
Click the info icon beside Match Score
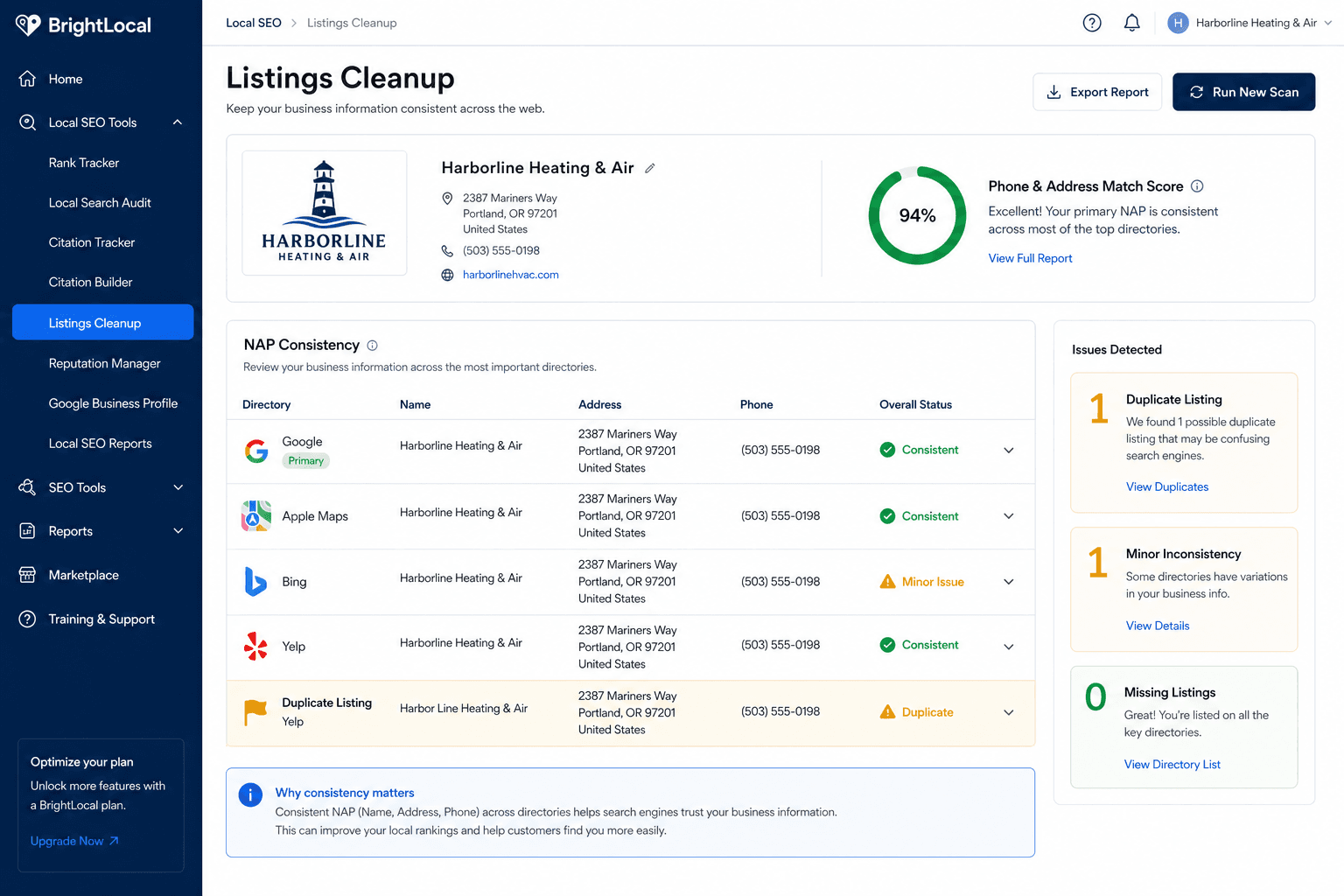click(1197, 186)
